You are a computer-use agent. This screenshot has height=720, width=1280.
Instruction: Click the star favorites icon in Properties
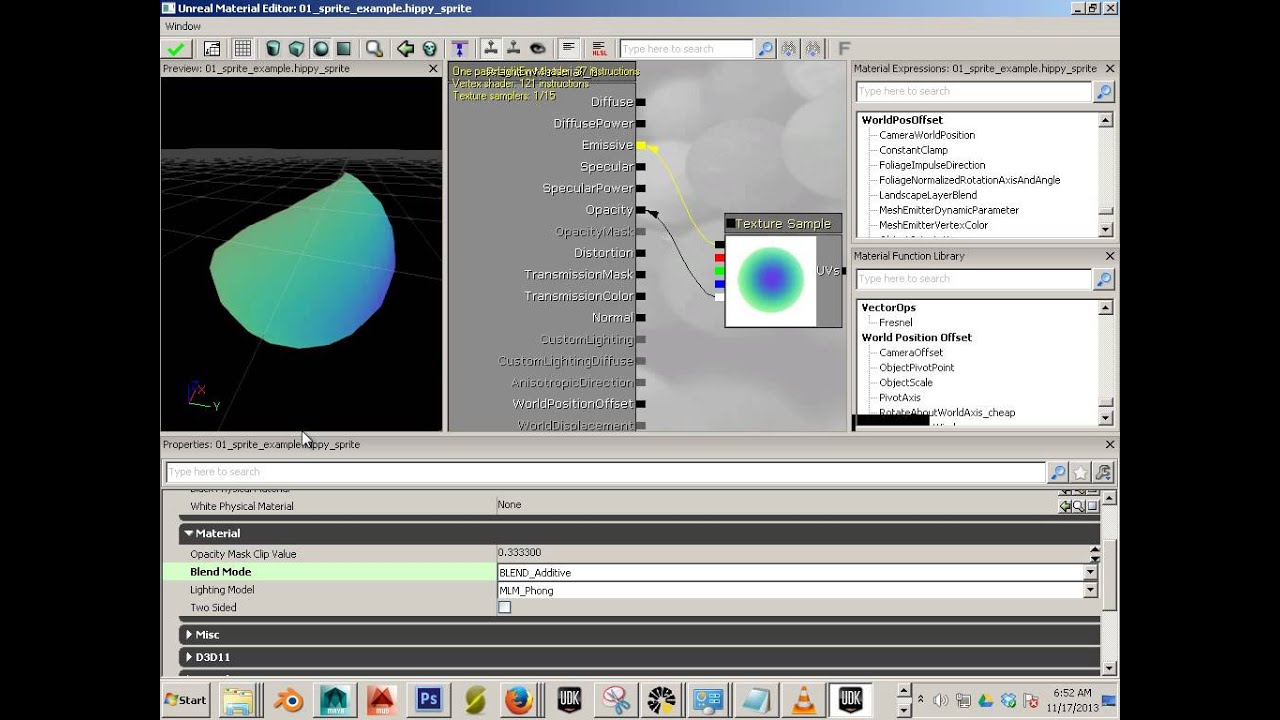click(1081, 472)
